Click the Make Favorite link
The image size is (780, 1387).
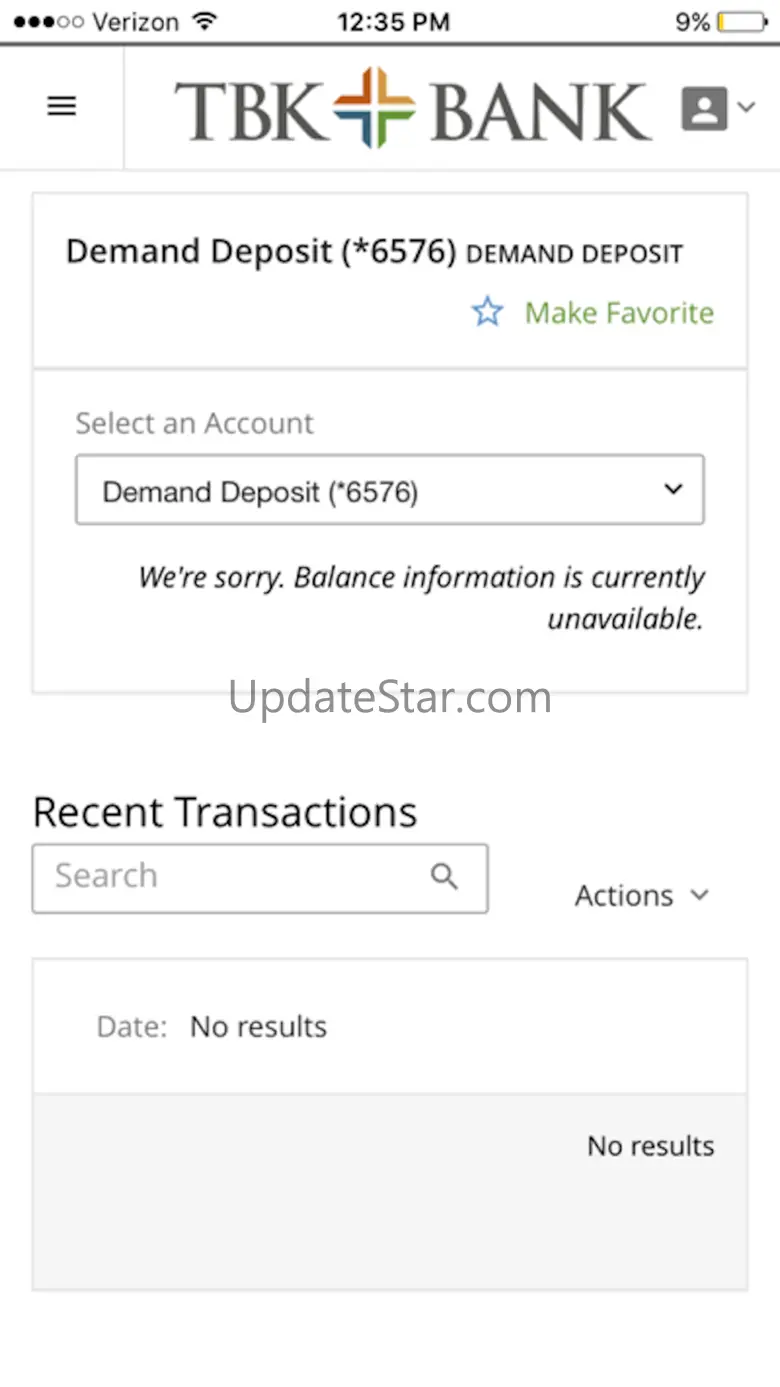(619, 313)
